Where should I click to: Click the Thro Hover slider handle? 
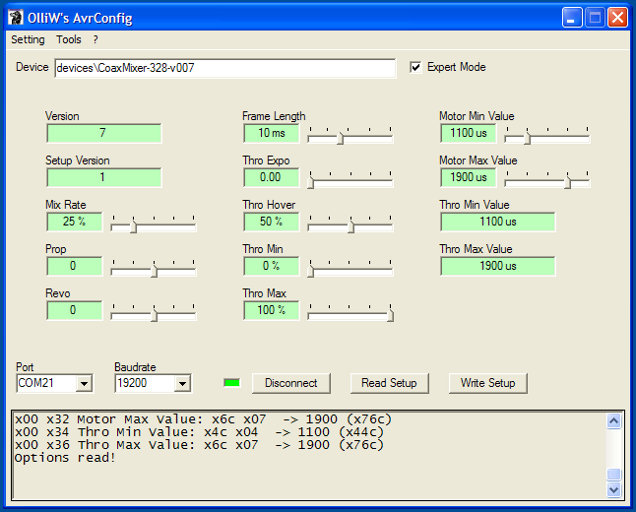350,227
